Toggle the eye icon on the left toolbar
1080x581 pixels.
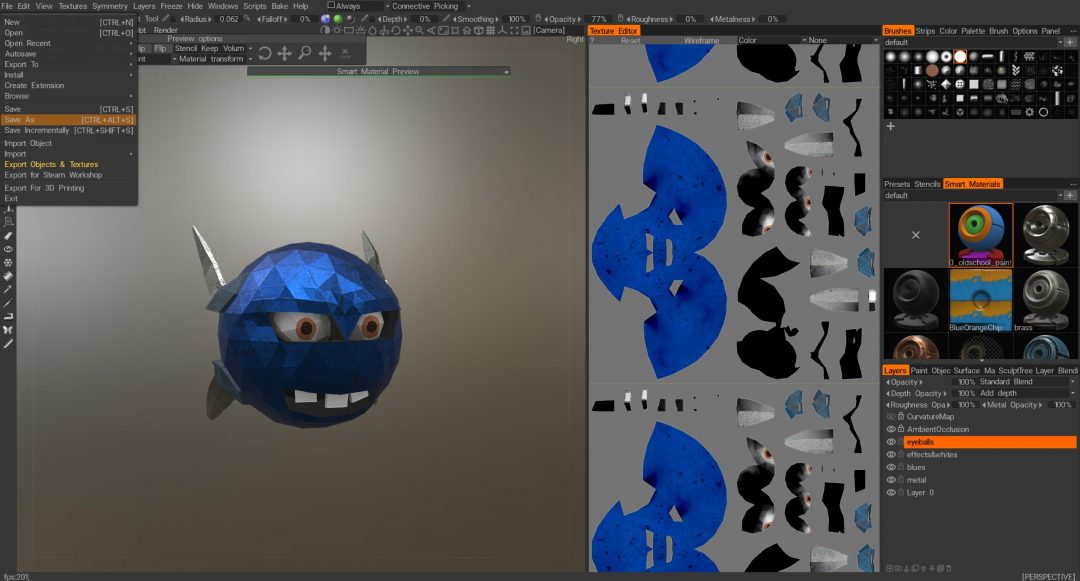[x=8, y=249]
